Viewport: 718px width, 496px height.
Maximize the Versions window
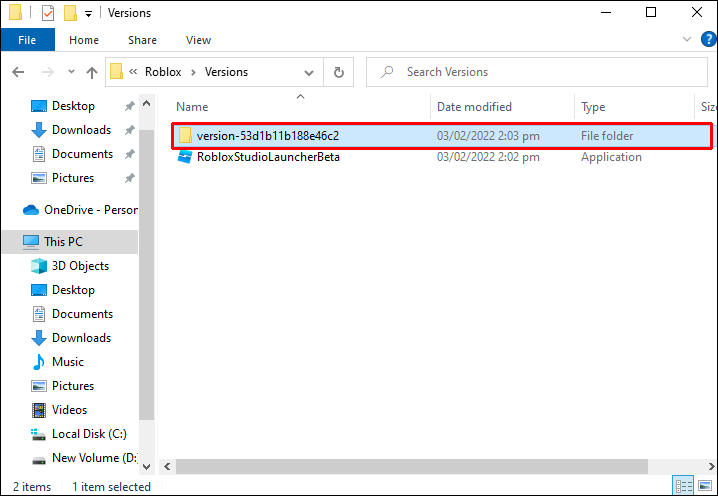651,12
